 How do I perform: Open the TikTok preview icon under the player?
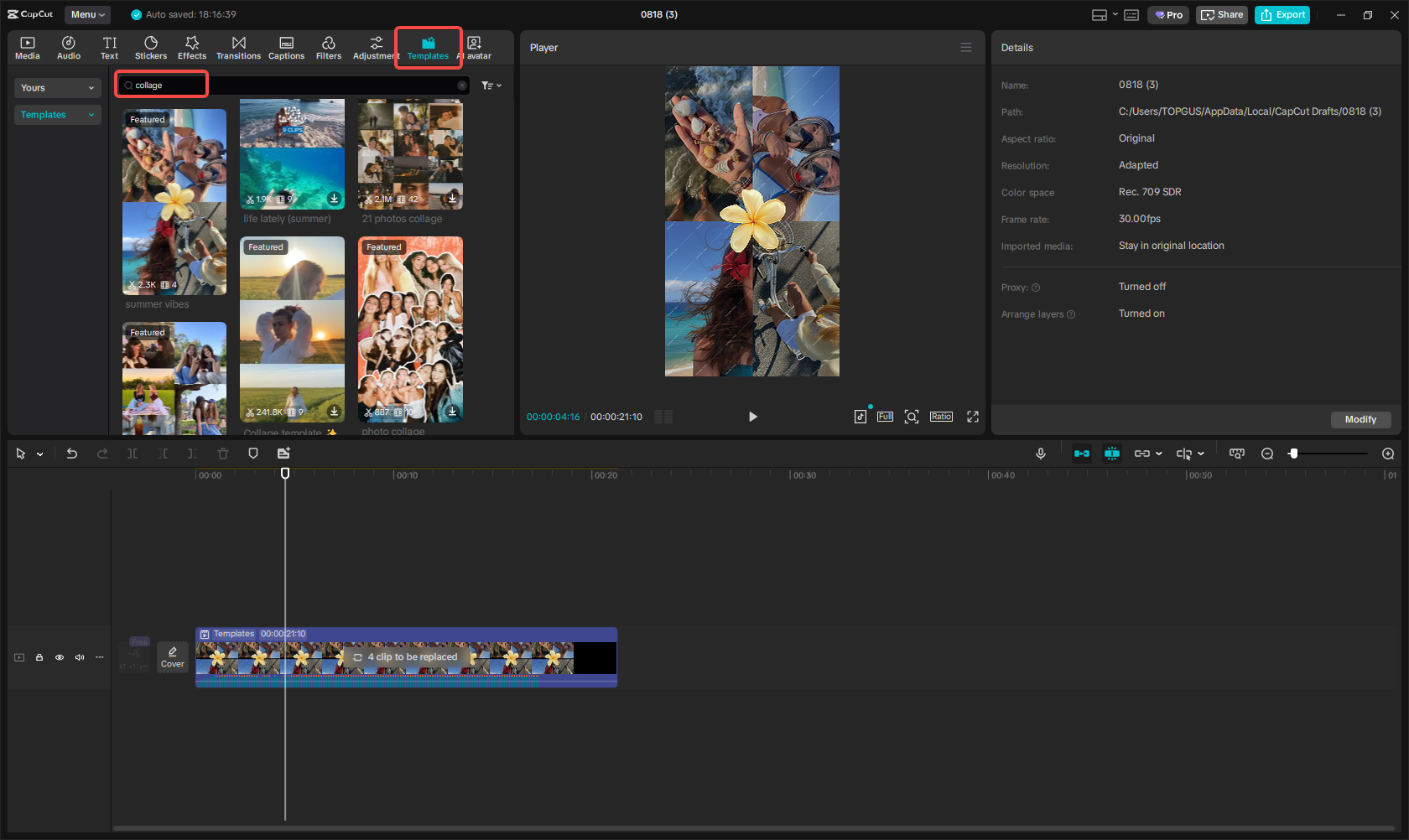[860, 416]
